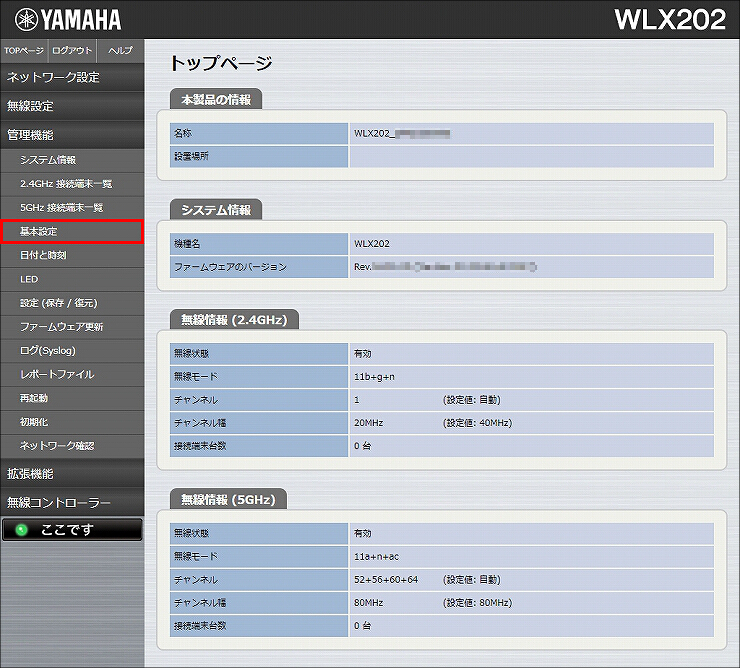Screen dimensions: 740x668
Task: Click the 11a+n+ac wireless mode value
Action: (377, 557)
